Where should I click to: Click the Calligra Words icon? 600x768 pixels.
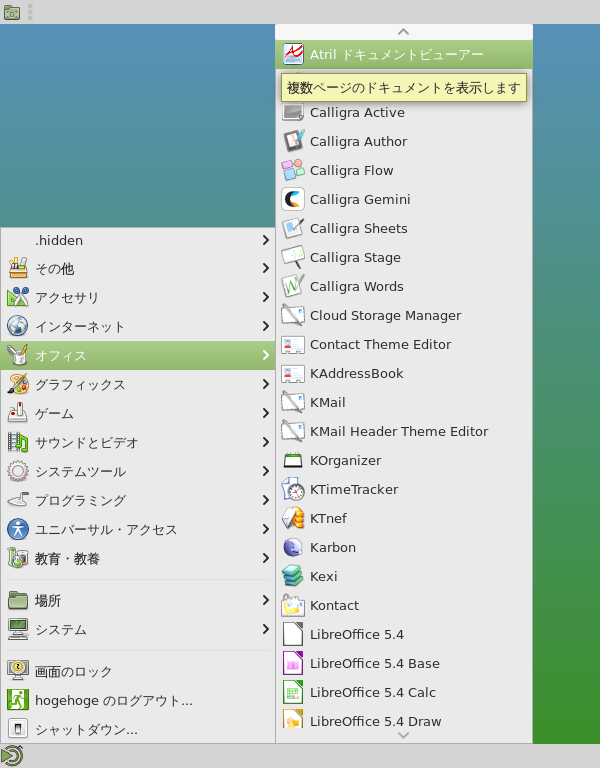click(293, 287)
